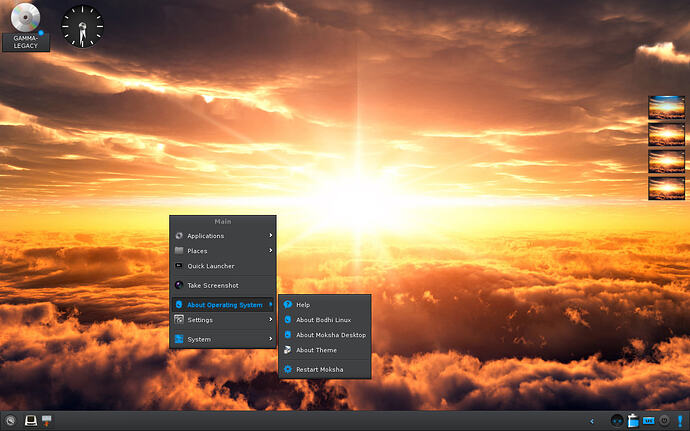Launch the terminal from the shelf
Viewport: 690px width, 431px height.
pyautogui.click(x=31, y=421)
